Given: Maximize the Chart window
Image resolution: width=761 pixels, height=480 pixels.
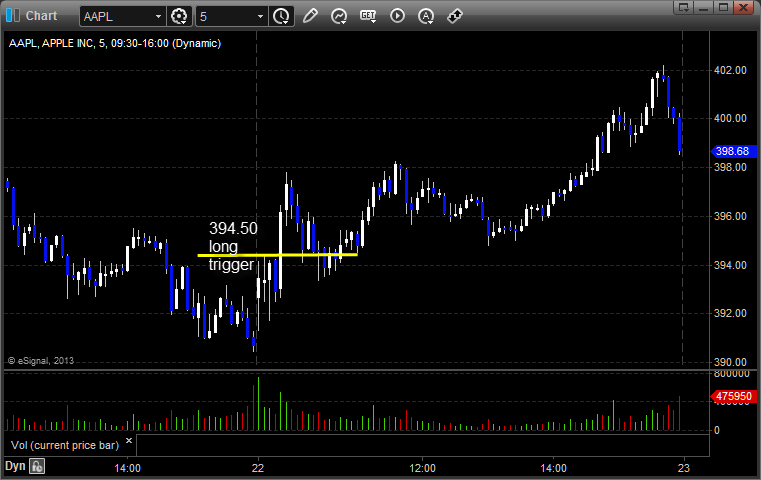Looking at the screenshot, I should pyautogui.click(x=723, y=7).
